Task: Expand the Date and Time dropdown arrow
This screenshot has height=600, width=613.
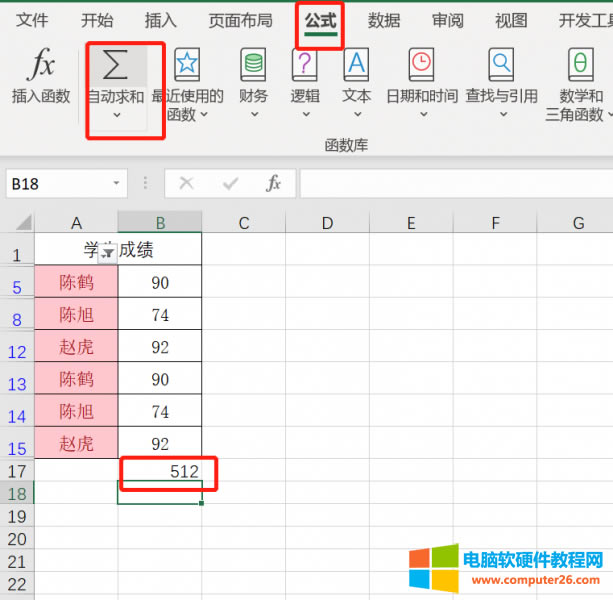Action: click(423, 115)
